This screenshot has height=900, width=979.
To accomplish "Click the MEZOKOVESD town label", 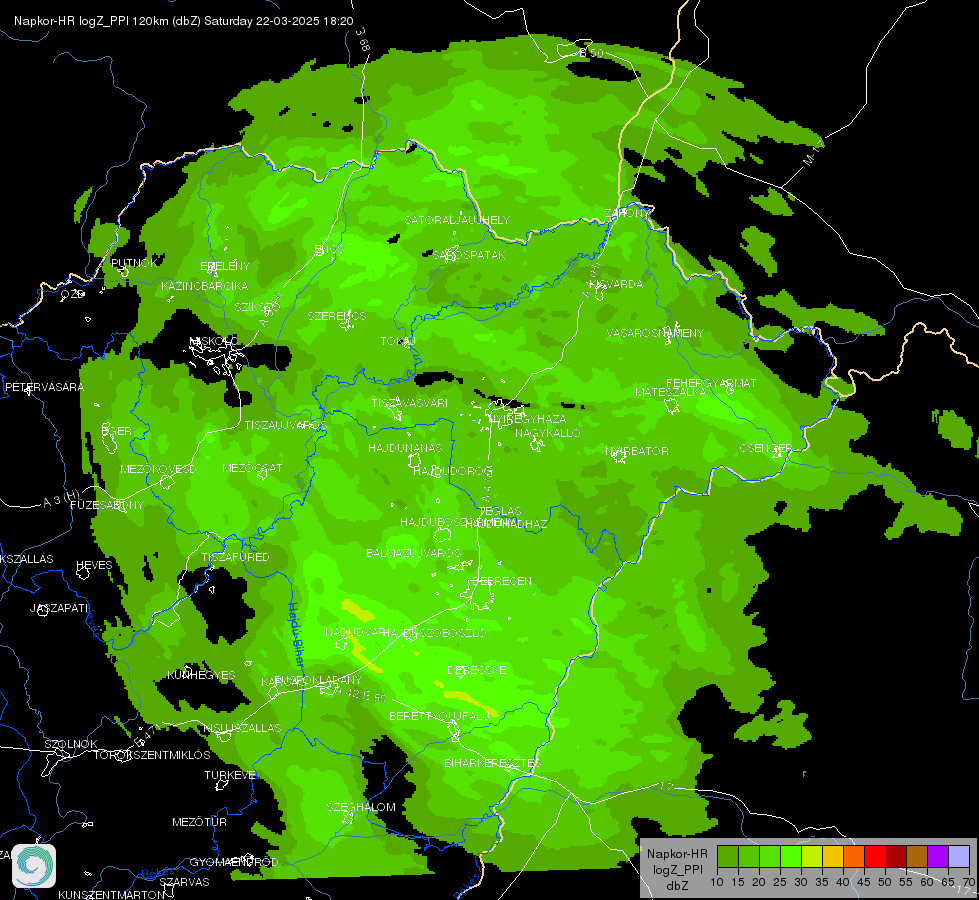I will coord(159,469).
